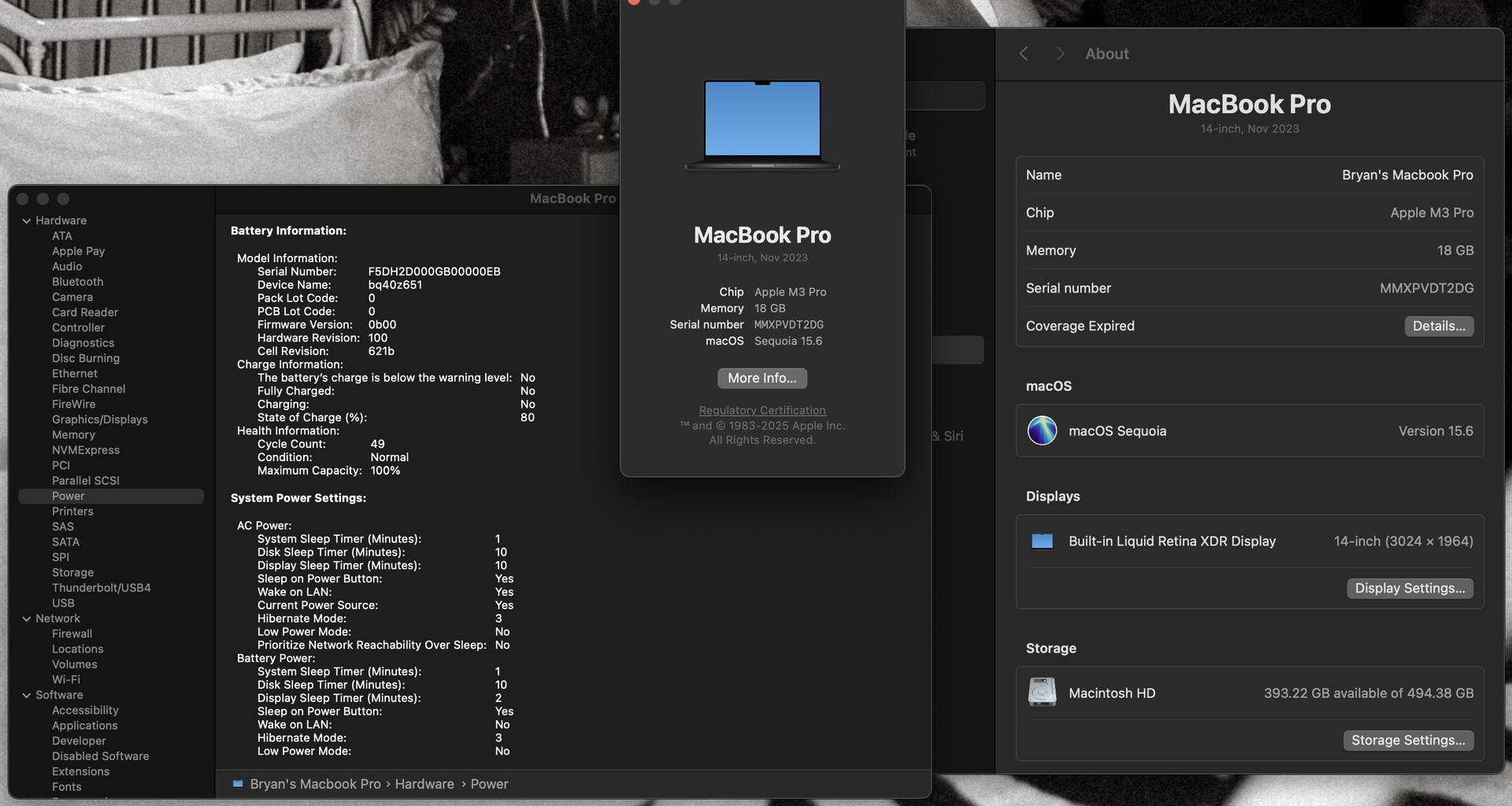The width and height of the screenshot is (1512, 806).
Task: Select NVMExpress item
Action: [86, 450]
